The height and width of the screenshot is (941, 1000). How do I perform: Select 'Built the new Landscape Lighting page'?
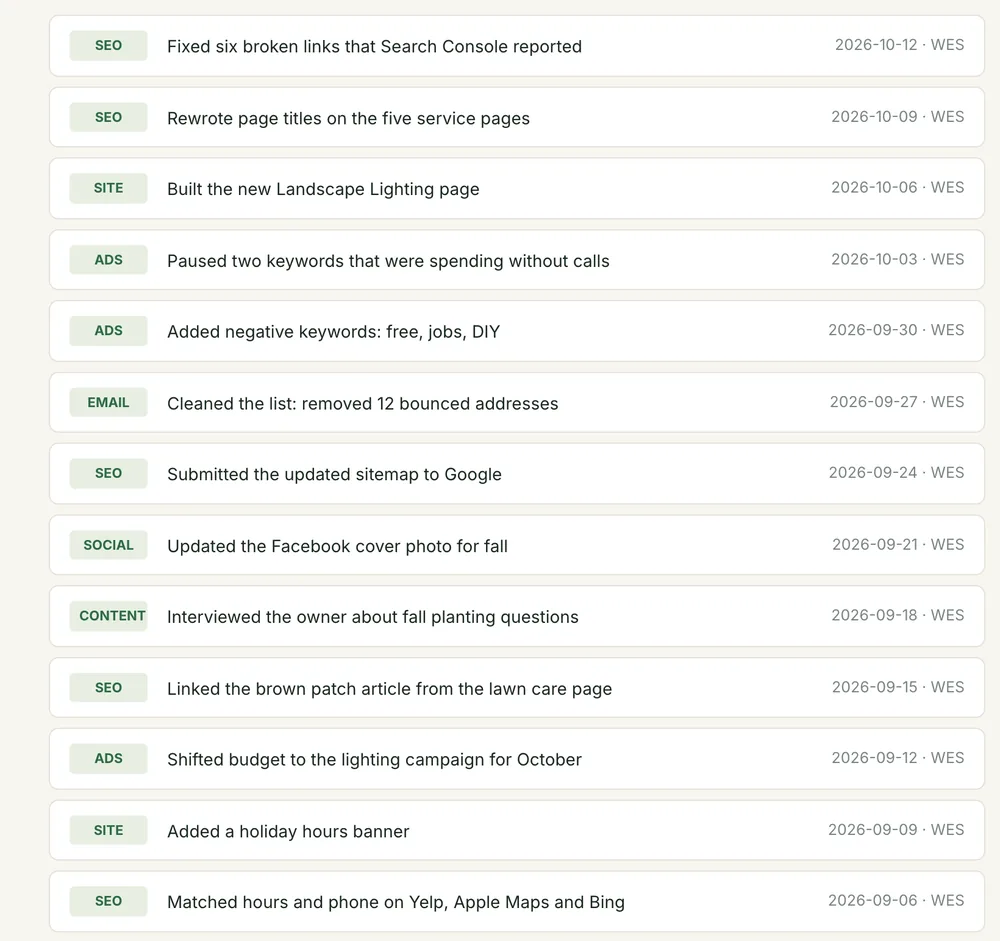323,189
